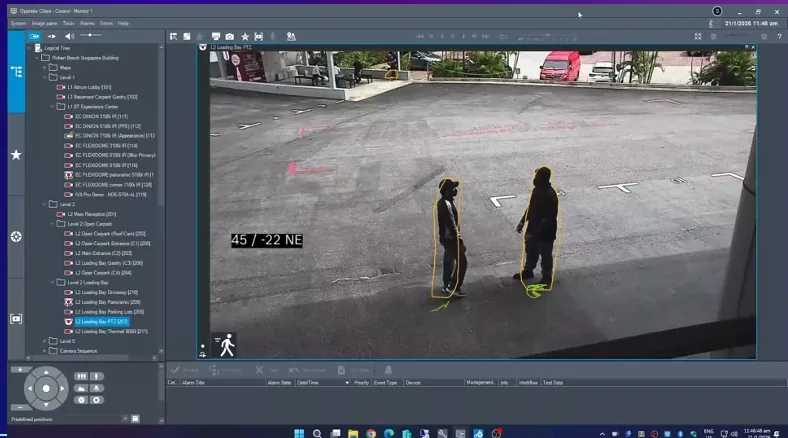Open the Help menu
788x438 pixels.
click(123, 23)
